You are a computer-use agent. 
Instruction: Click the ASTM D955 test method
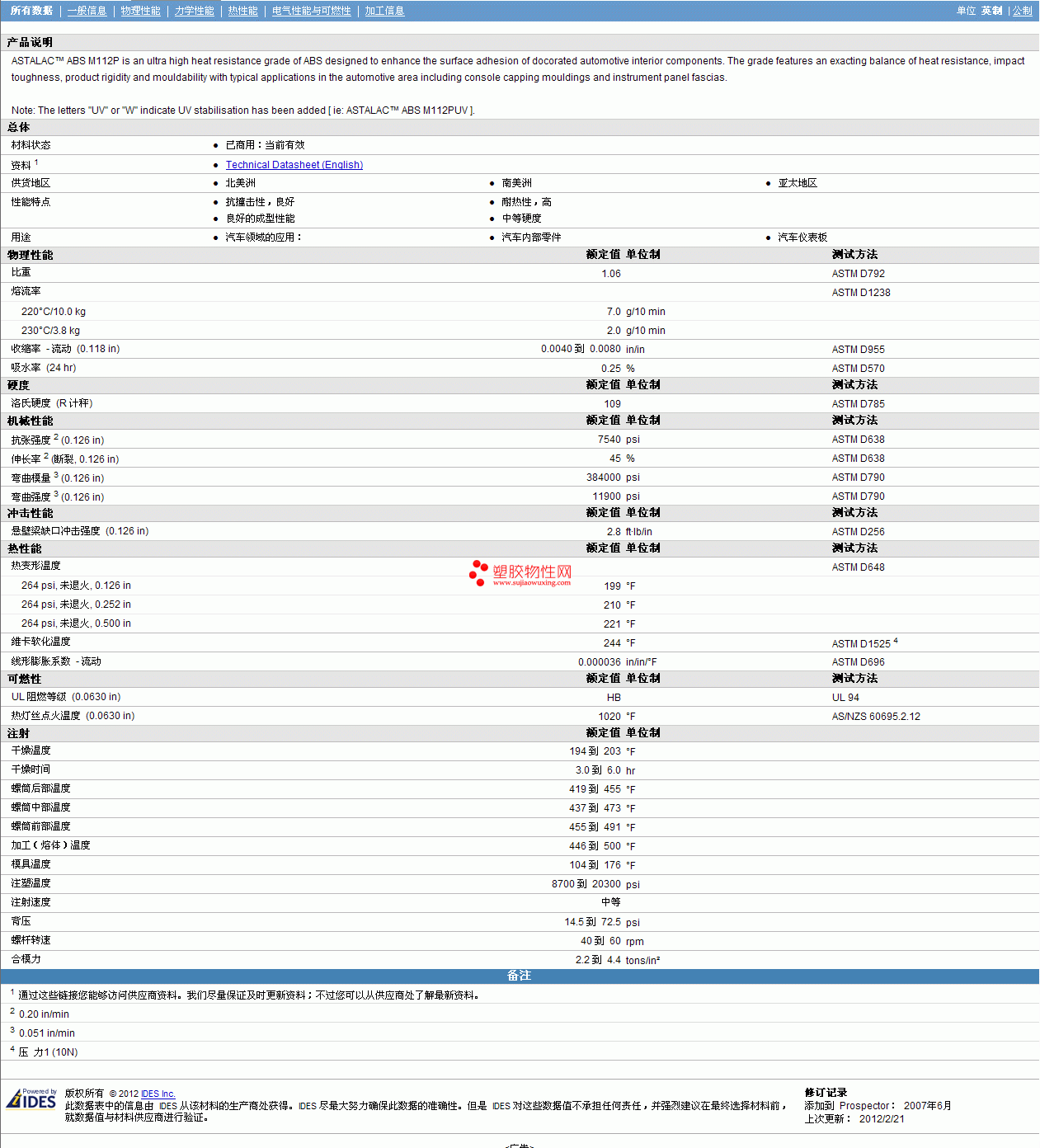[x=859, y=350]
